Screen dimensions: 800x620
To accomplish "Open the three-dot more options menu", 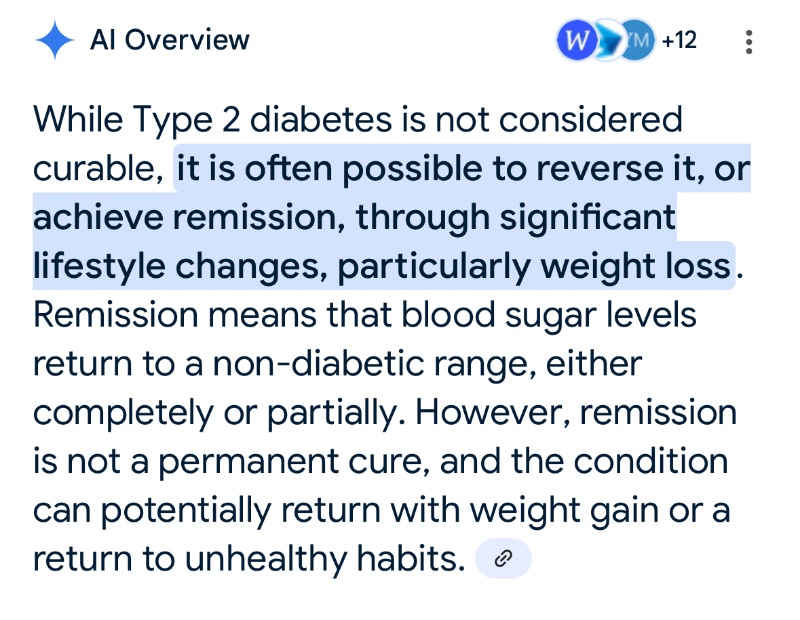I will coord(749,42).
